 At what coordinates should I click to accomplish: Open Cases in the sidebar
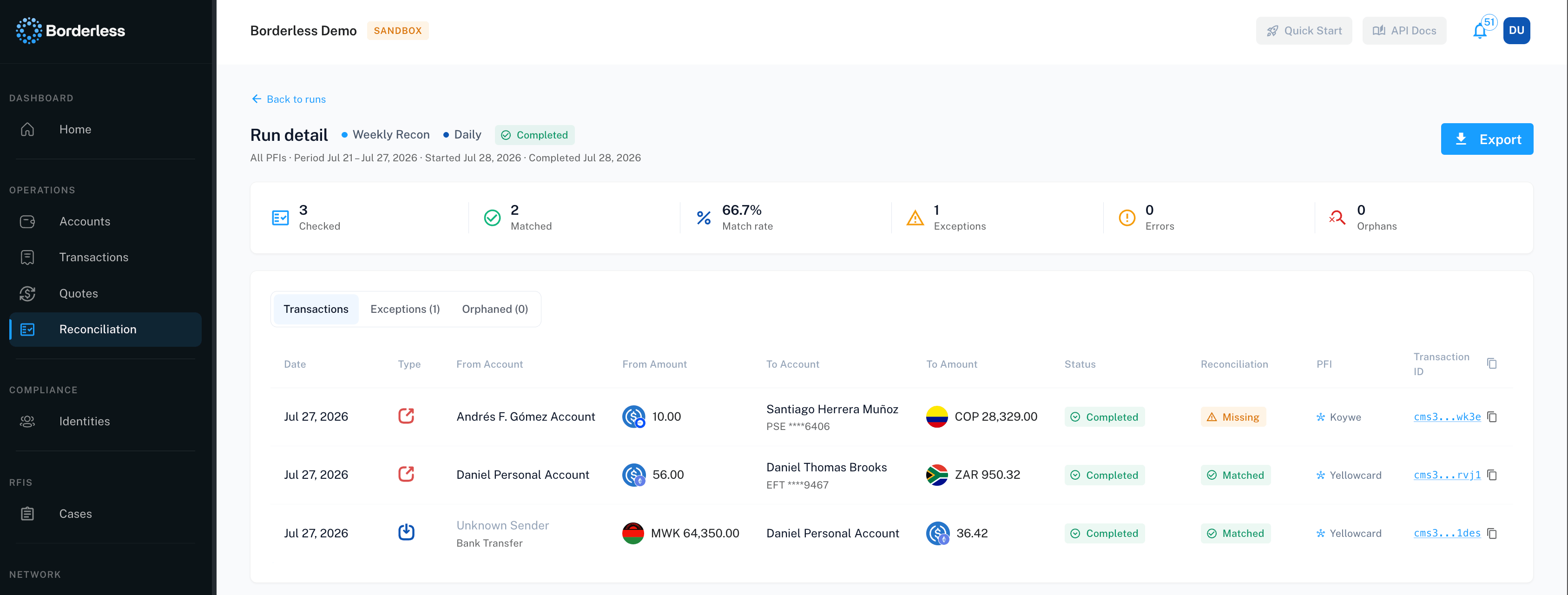[x=105, y=513]
